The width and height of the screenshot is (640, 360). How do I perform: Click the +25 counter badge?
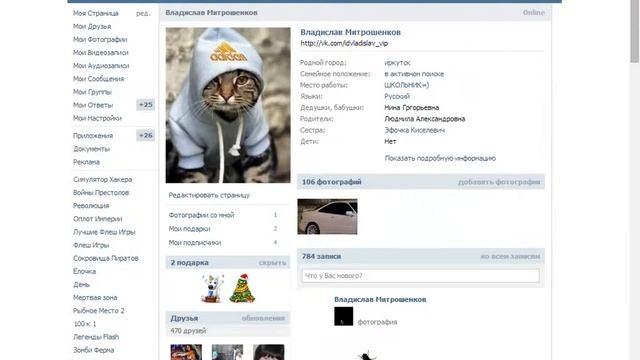pyautogui.click(x=145, y=105)
